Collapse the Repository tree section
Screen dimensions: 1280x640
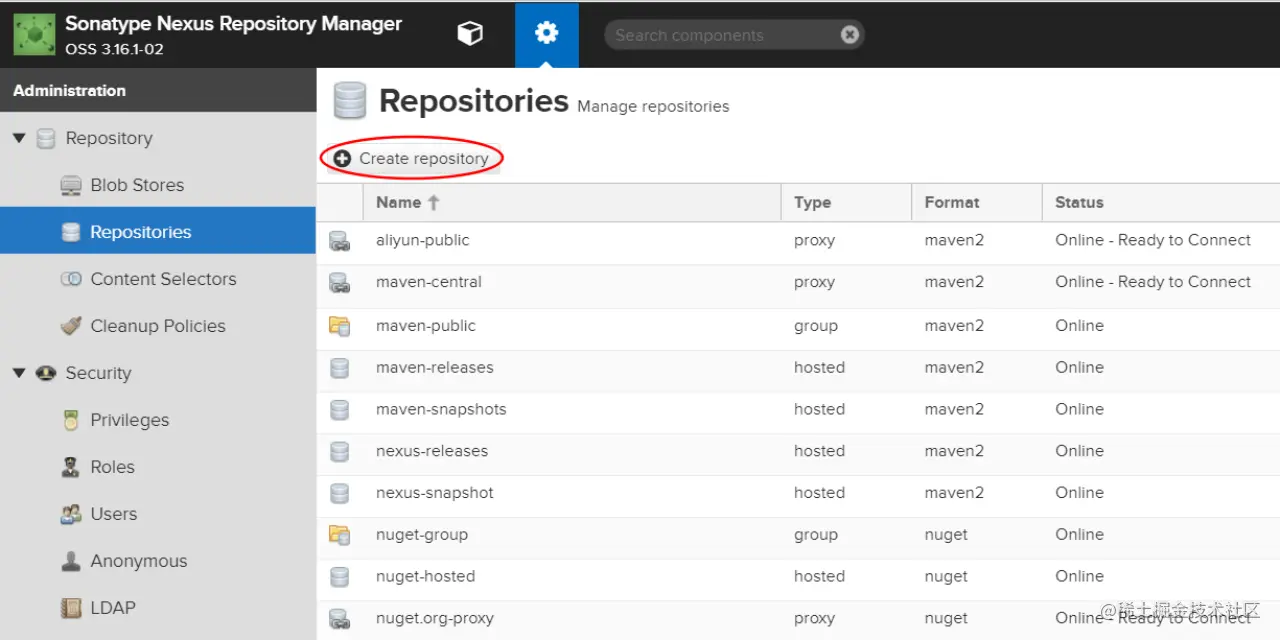pos(19,138)
